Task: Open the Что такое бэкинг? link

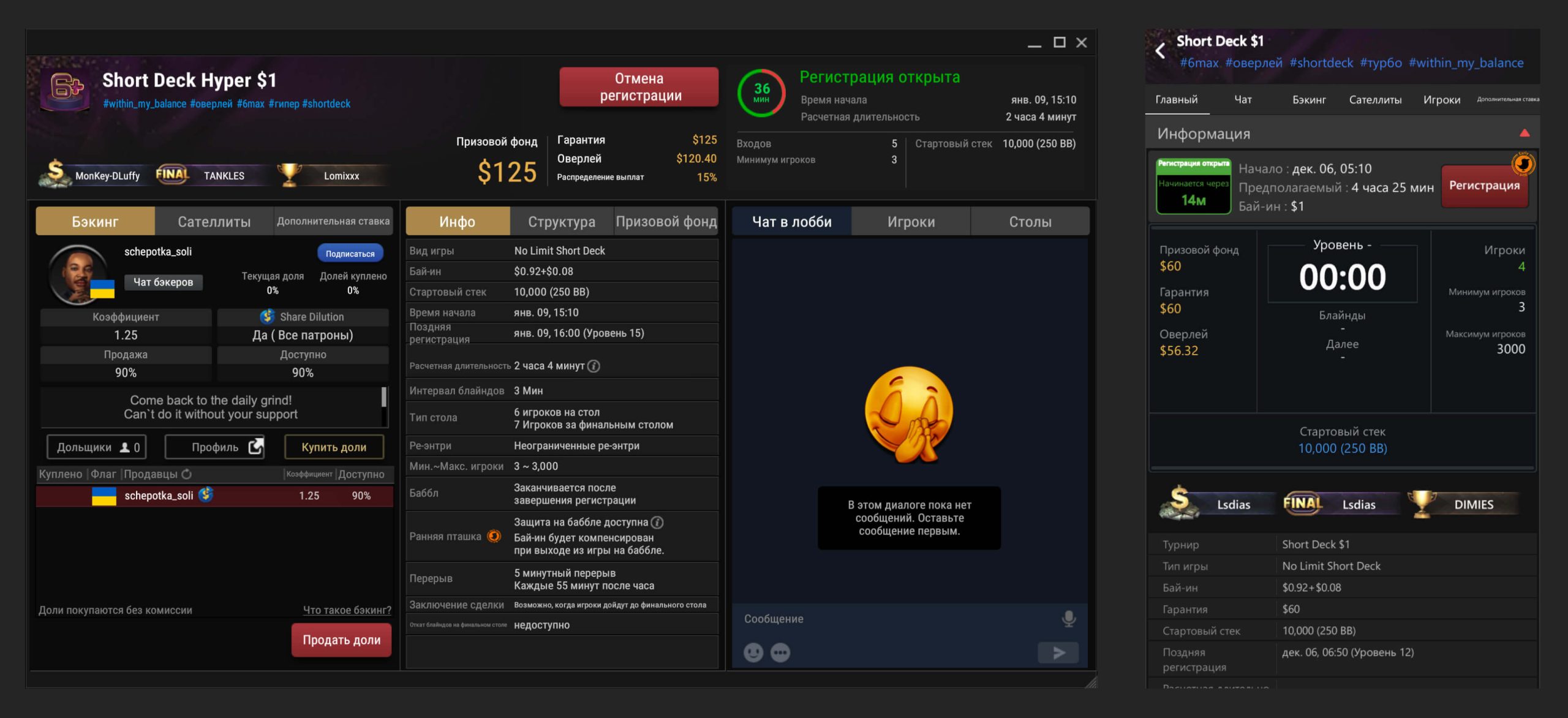Action: click(347, 610)
